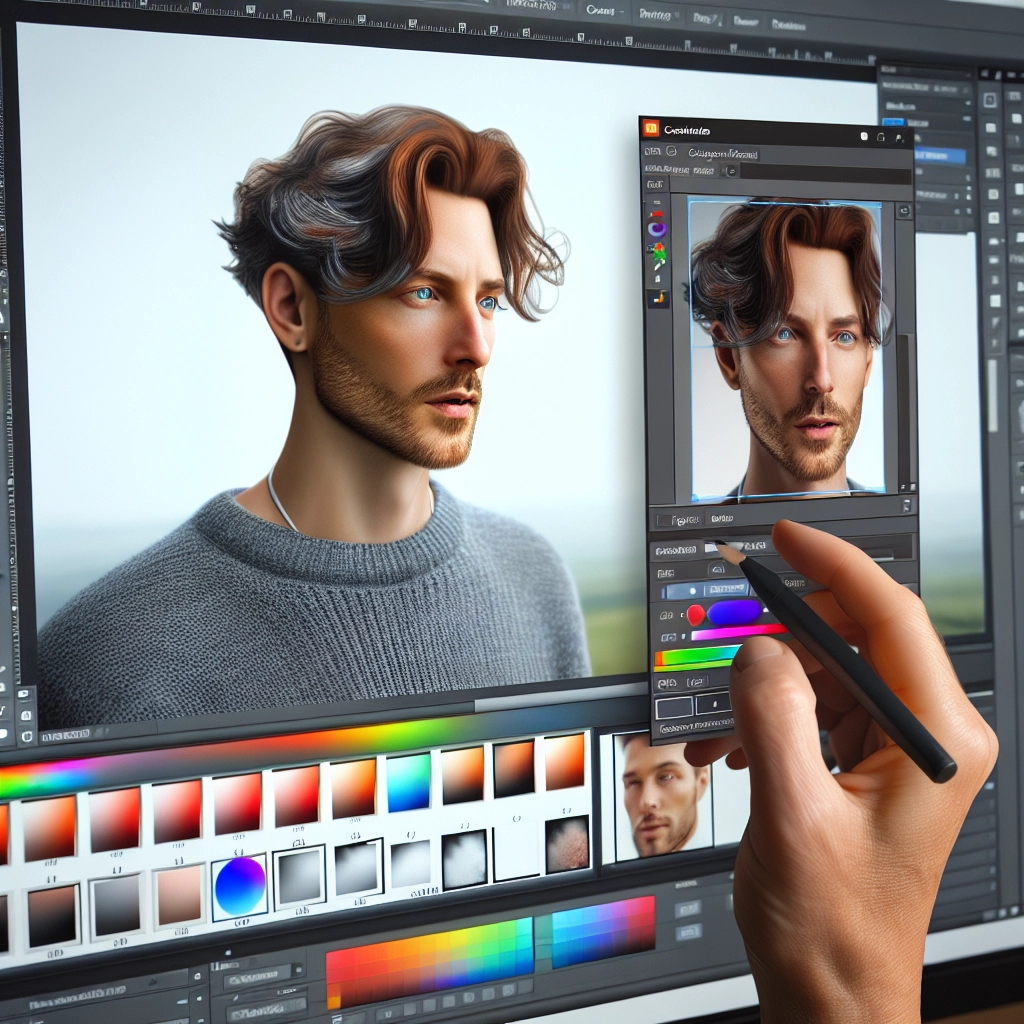Click the dialog's large portrait preview
This screenshot has height=1024, width=1024.
click(786, 349)
